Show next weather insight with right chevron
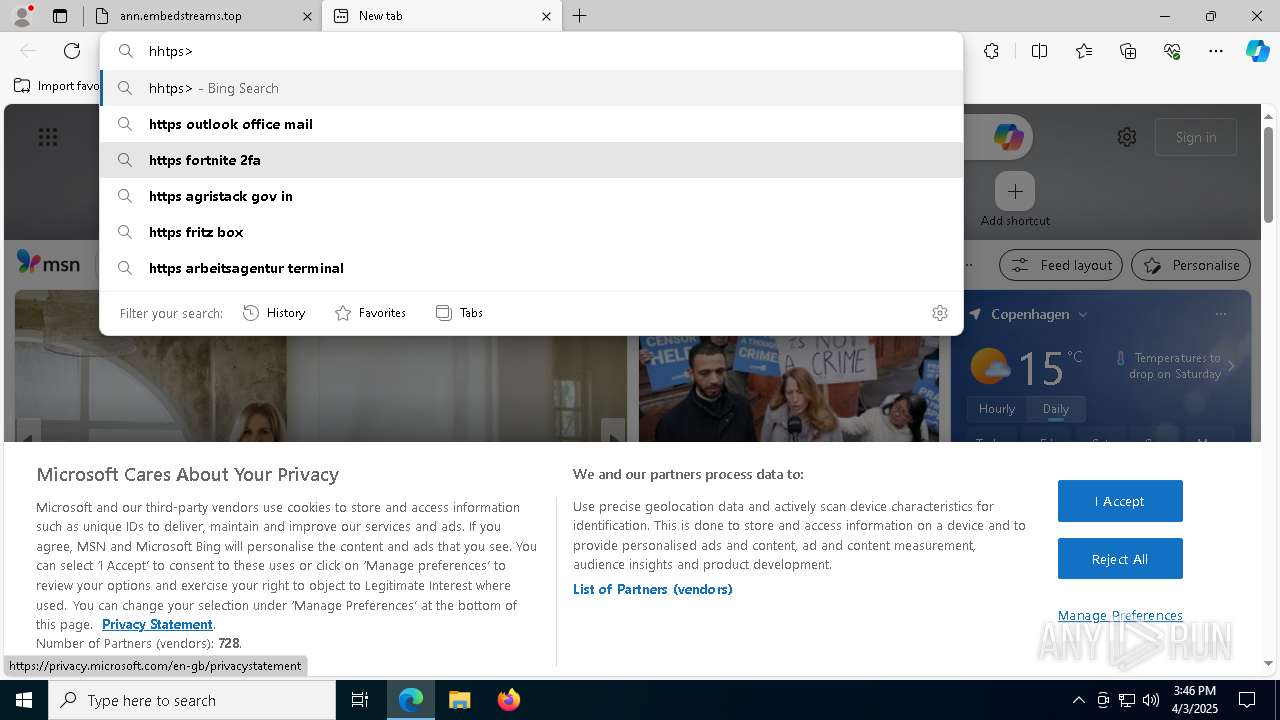Image resolution: width=1280 pixels, height=720 pixels. tap(1231, 366)
